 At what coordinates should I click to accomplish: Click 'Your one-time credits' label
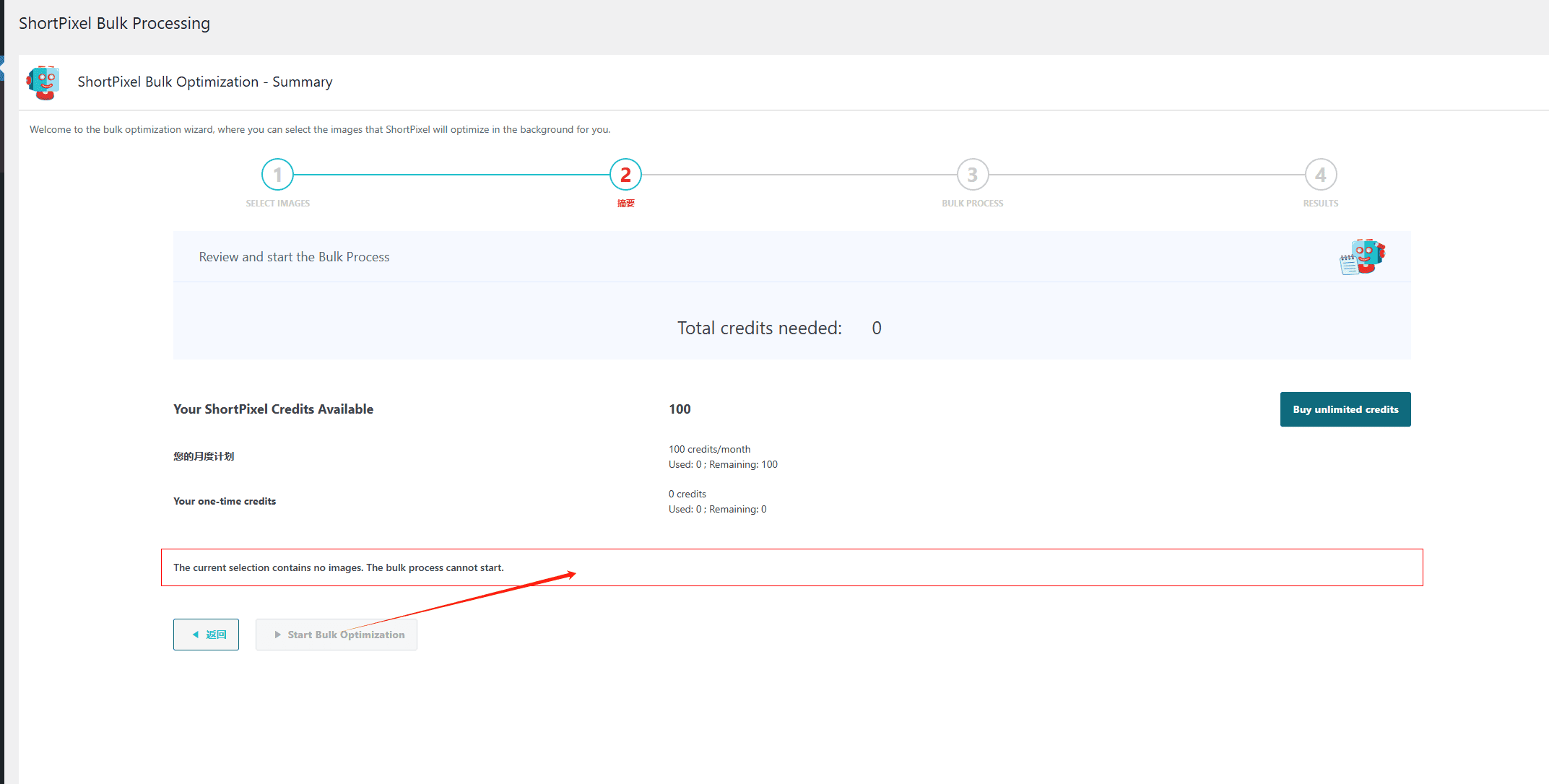tap(225, 501)
